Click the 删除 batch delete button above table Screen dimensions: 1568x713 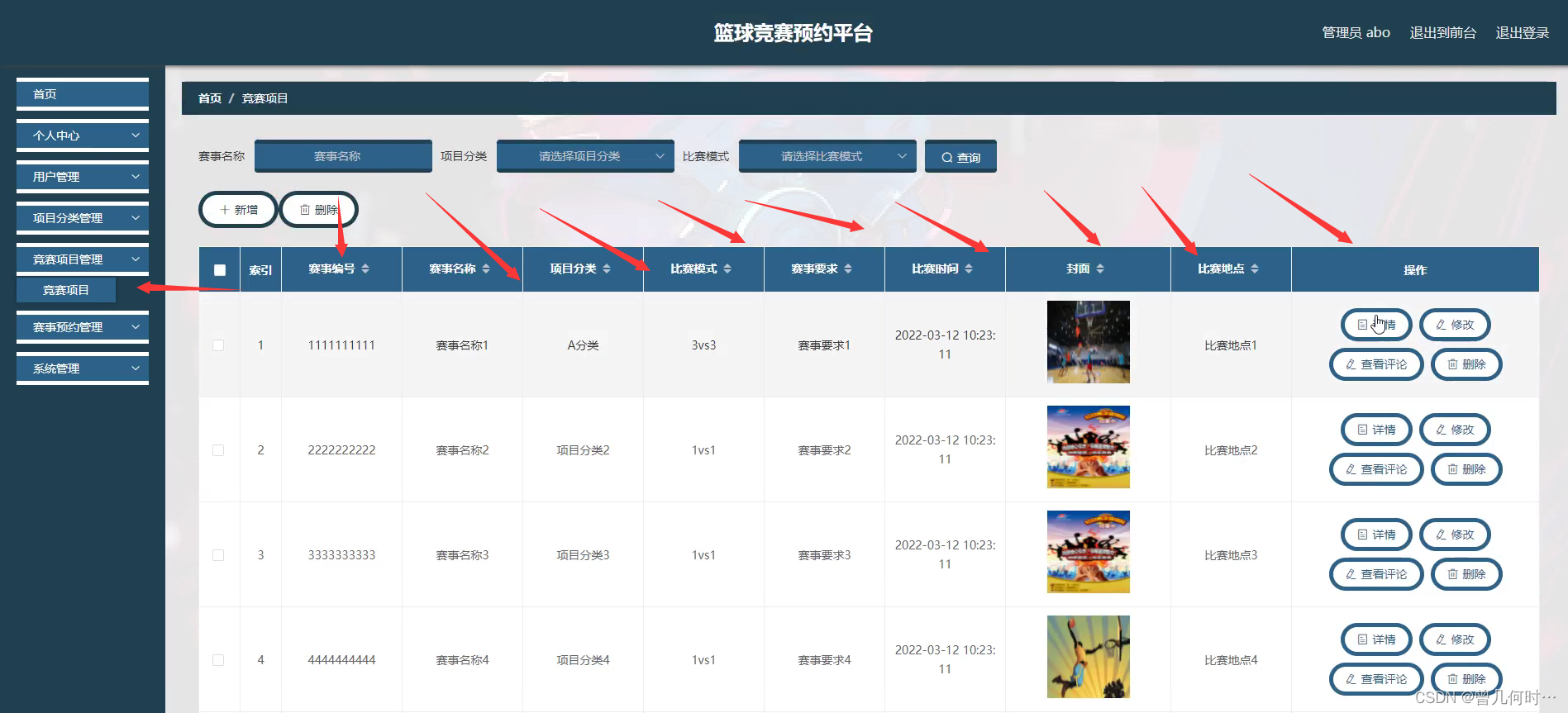(x=319, y=210)
